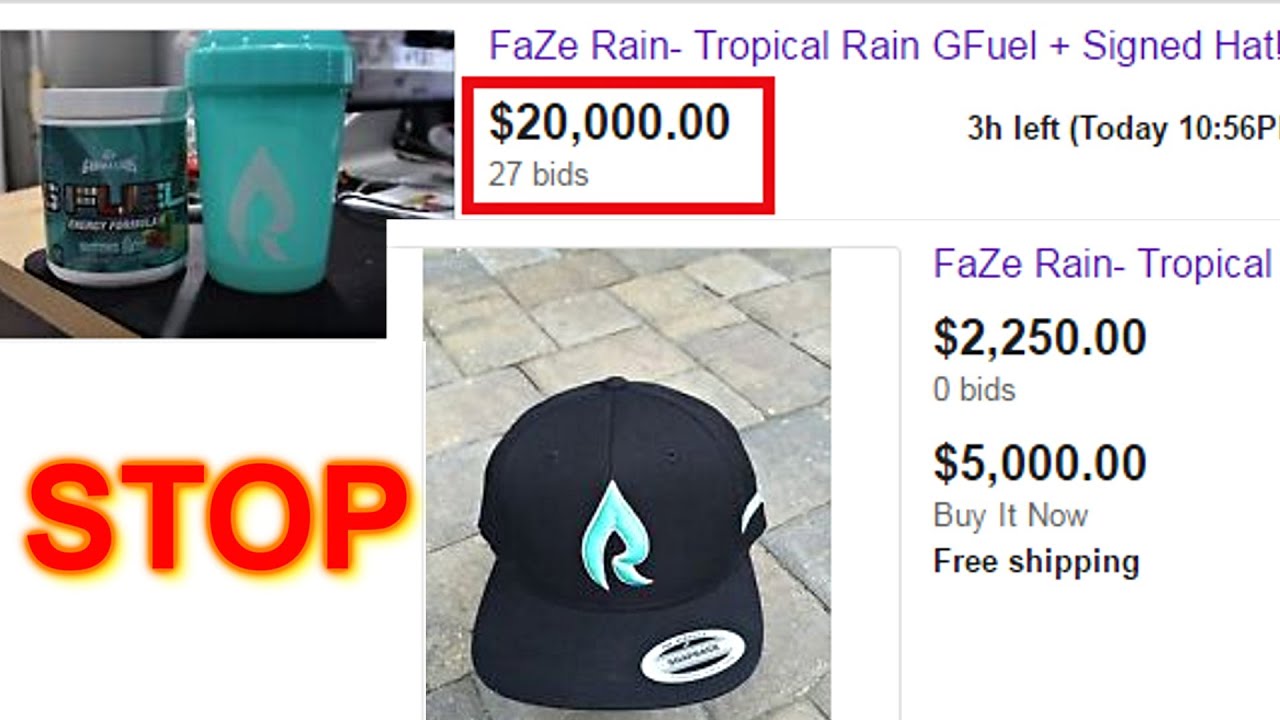Click the teal shaker cup lid
The width and height of the screenshot is (1280, 720).
tap(269, 60)
